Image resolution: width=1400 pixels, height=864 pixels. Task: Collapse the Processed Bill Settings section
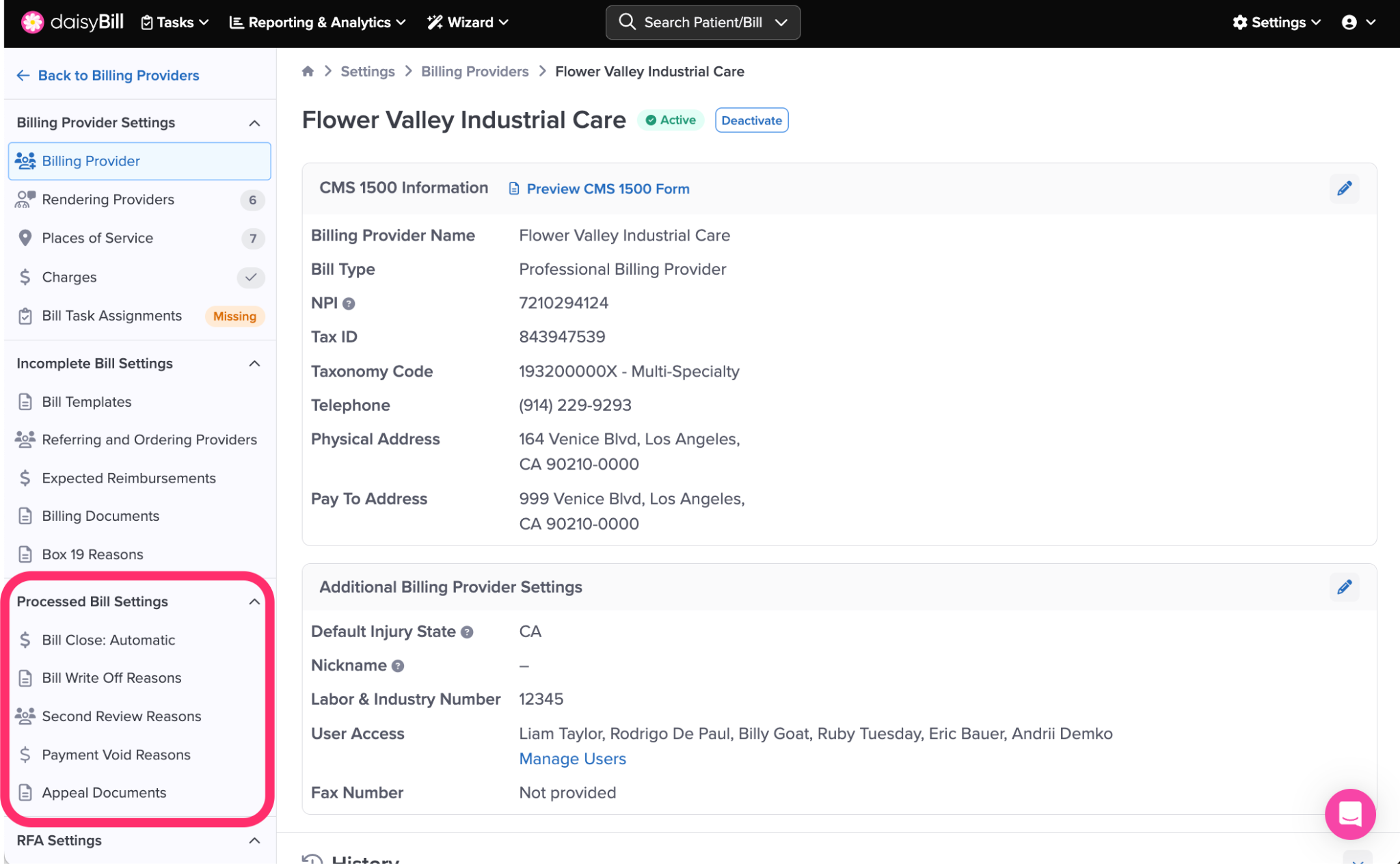254,602
